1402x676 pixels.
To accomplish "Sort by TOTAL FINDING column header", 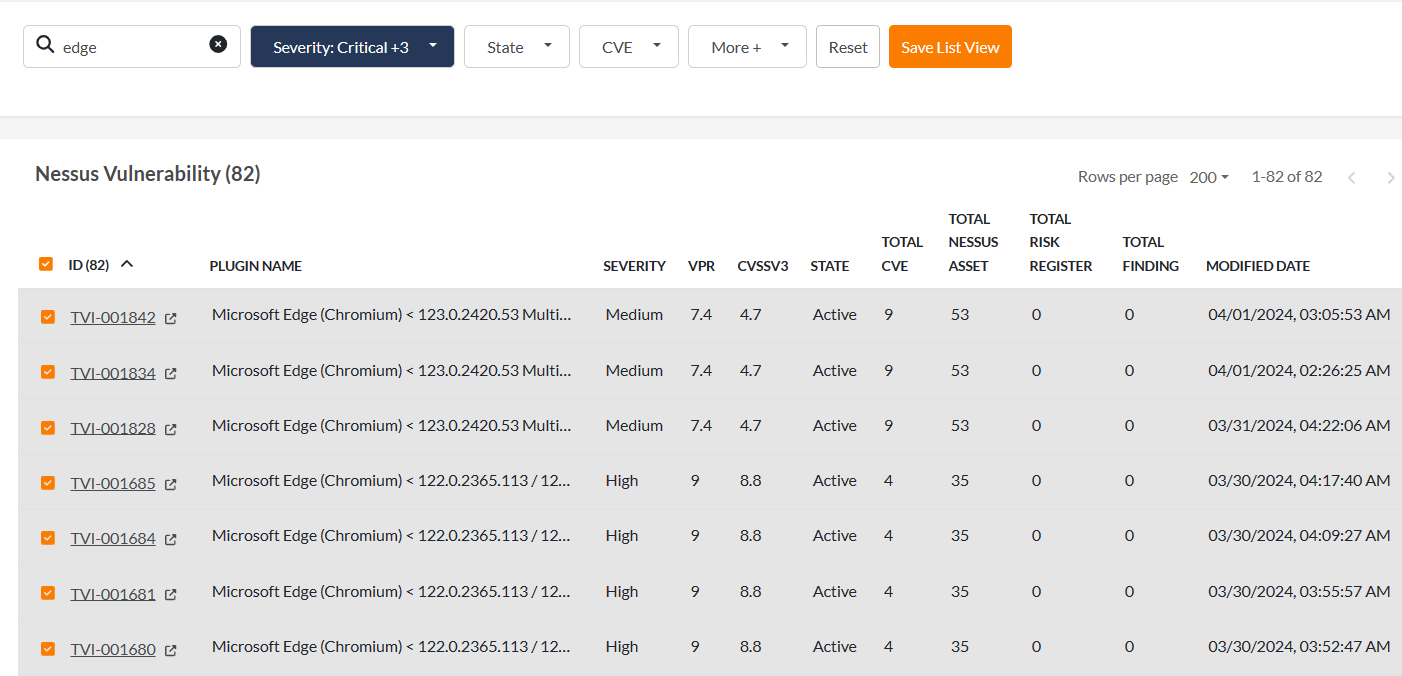I will pyautogui.click(x=1151, y=254).
